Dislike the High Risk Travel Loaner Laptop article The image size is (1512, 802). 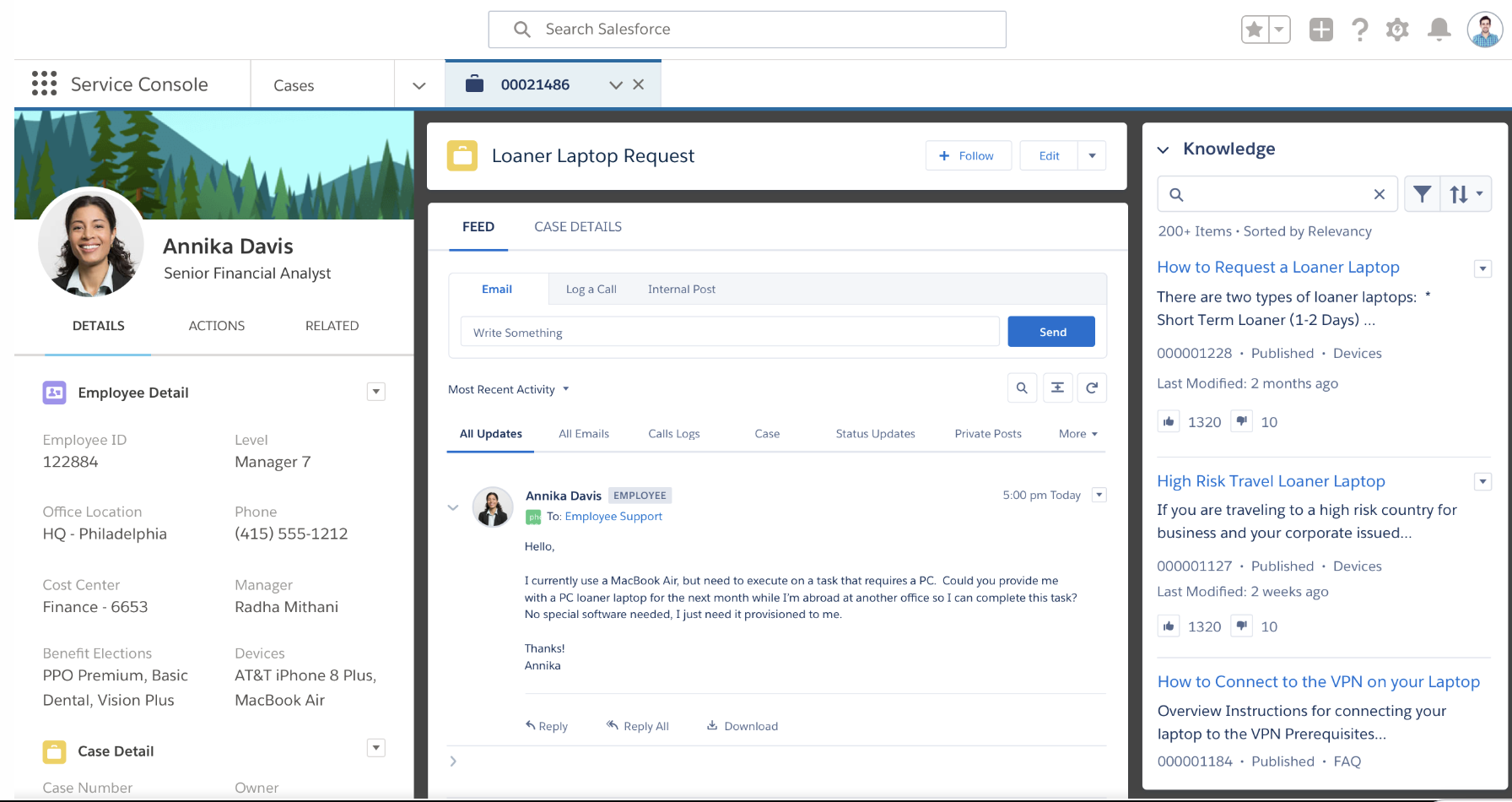(x=1241, y=626)
